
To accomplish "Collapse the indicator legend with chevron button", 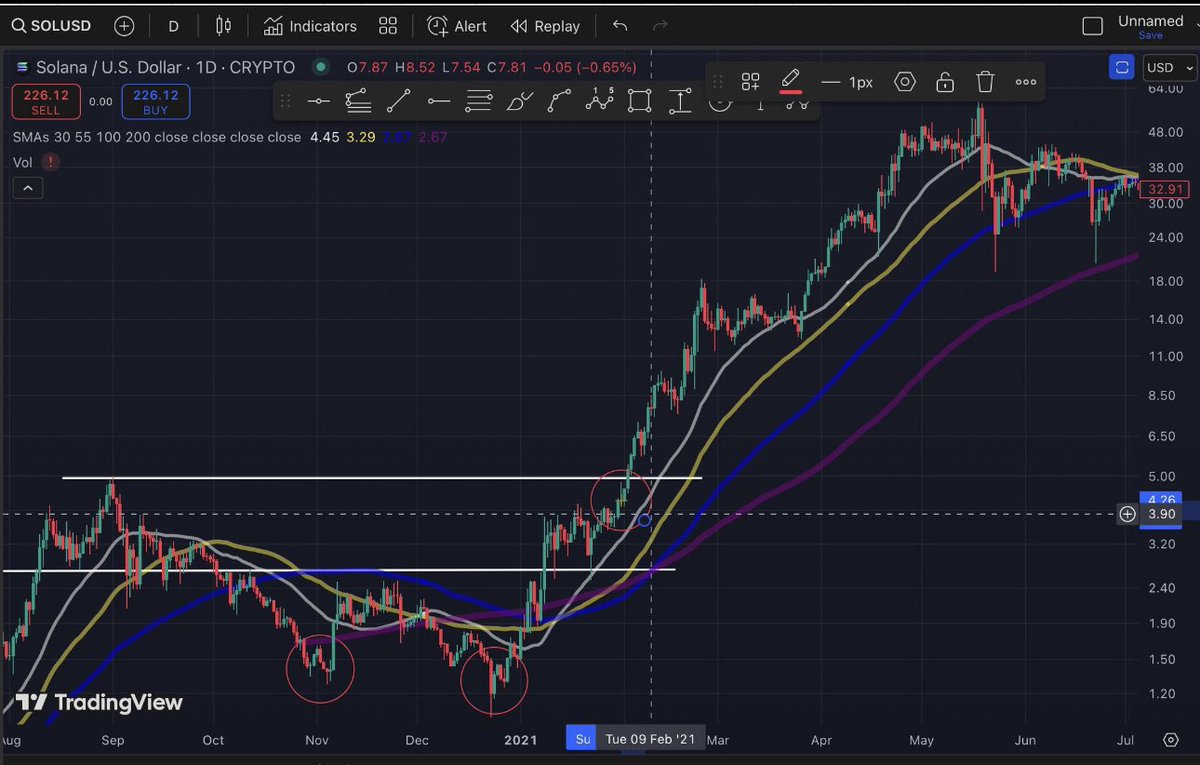I will (x=27, y=187).
